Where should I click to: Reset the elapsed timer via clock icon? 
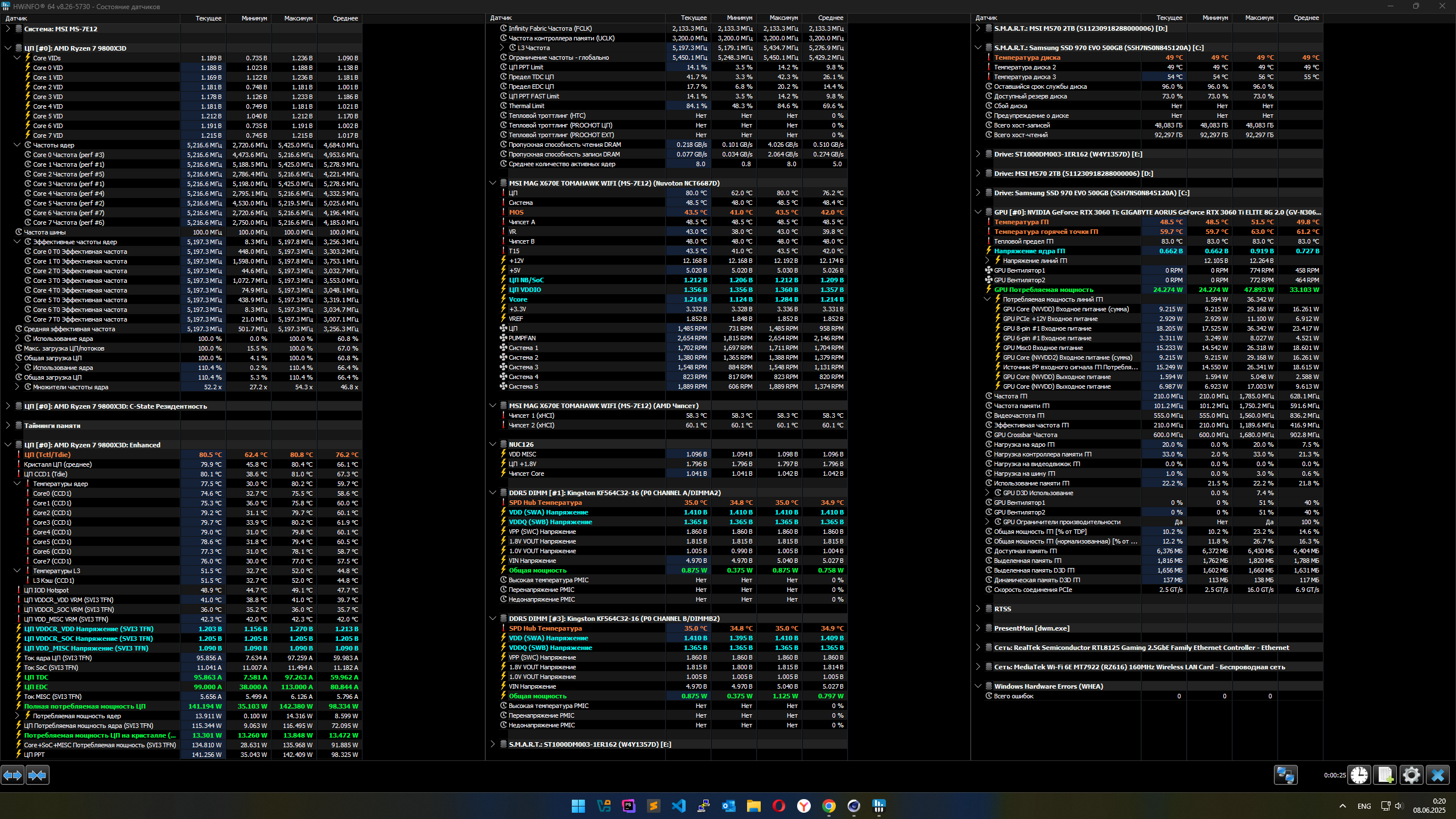coord(1359,775)
